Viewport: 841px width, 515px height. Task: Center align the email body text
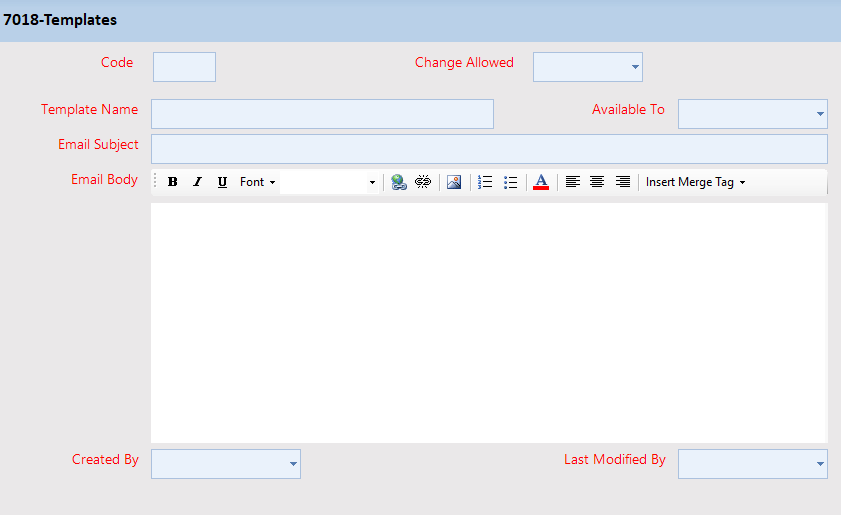coord(597,182)
